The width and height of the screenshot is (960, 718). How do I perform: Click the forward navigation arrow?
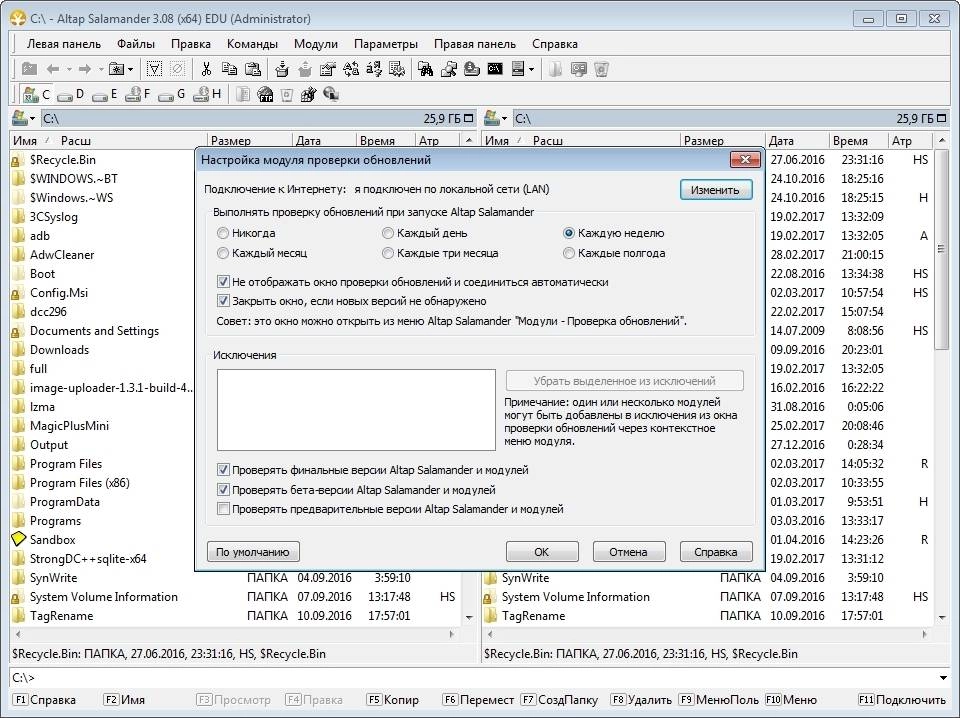84,69
